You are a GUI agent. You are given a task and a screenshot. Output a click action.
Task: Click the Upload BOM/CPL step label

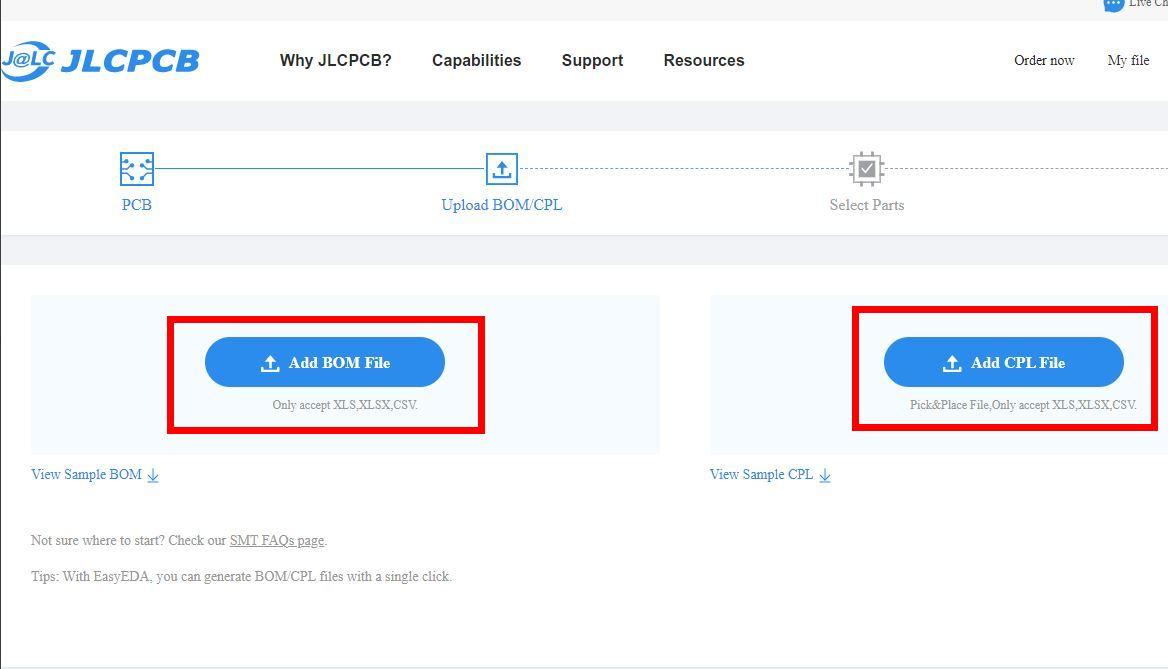[x=502, y=205]
